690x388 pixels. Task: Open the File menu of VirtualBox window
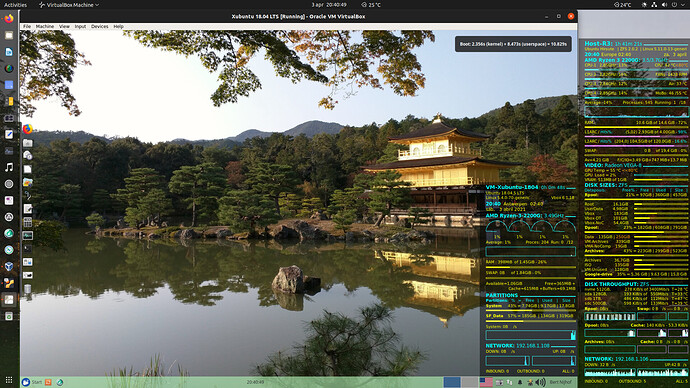(x=27, y=26)
